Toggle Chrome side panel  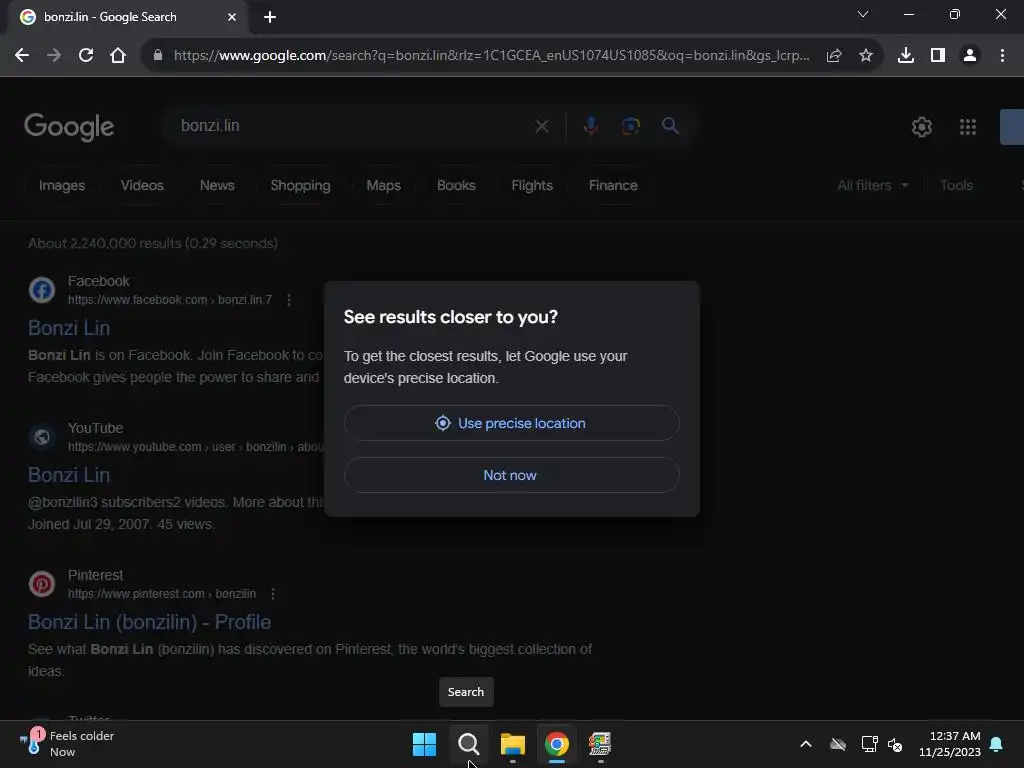pyautogui.click(x=938, y=56)
